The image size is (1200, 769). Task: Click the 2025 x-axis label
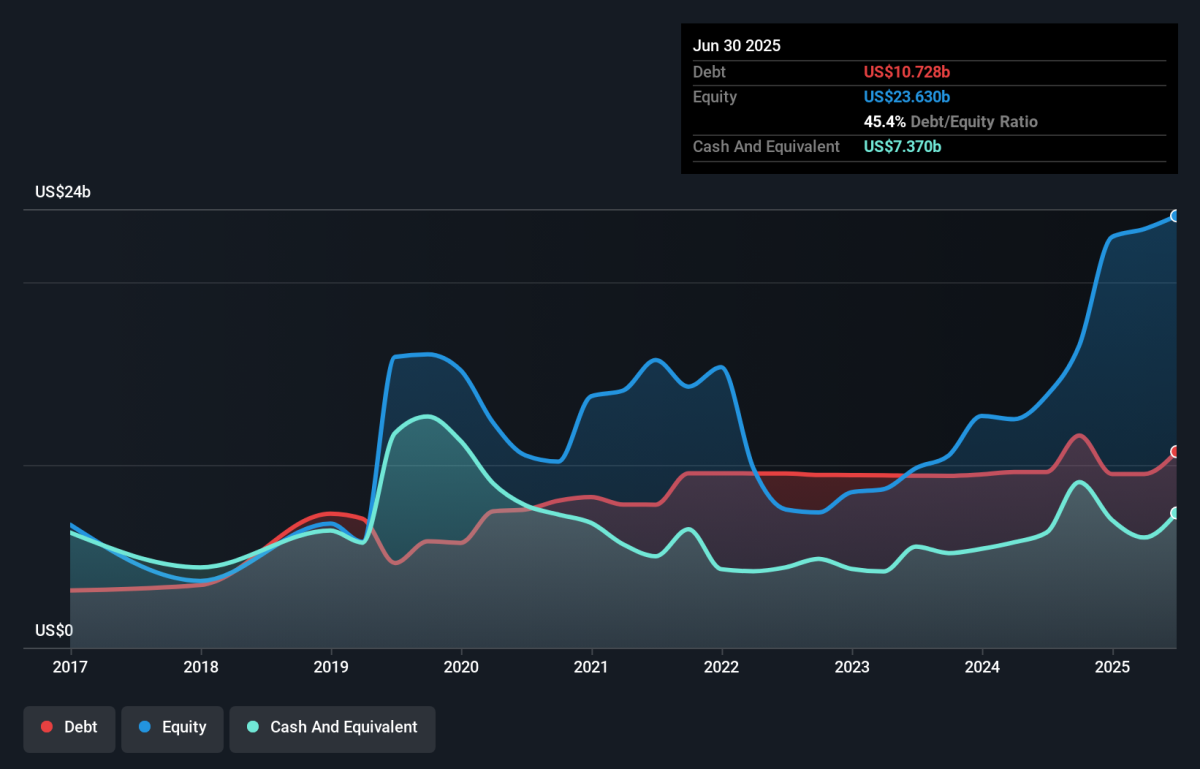click(1112, 667)
